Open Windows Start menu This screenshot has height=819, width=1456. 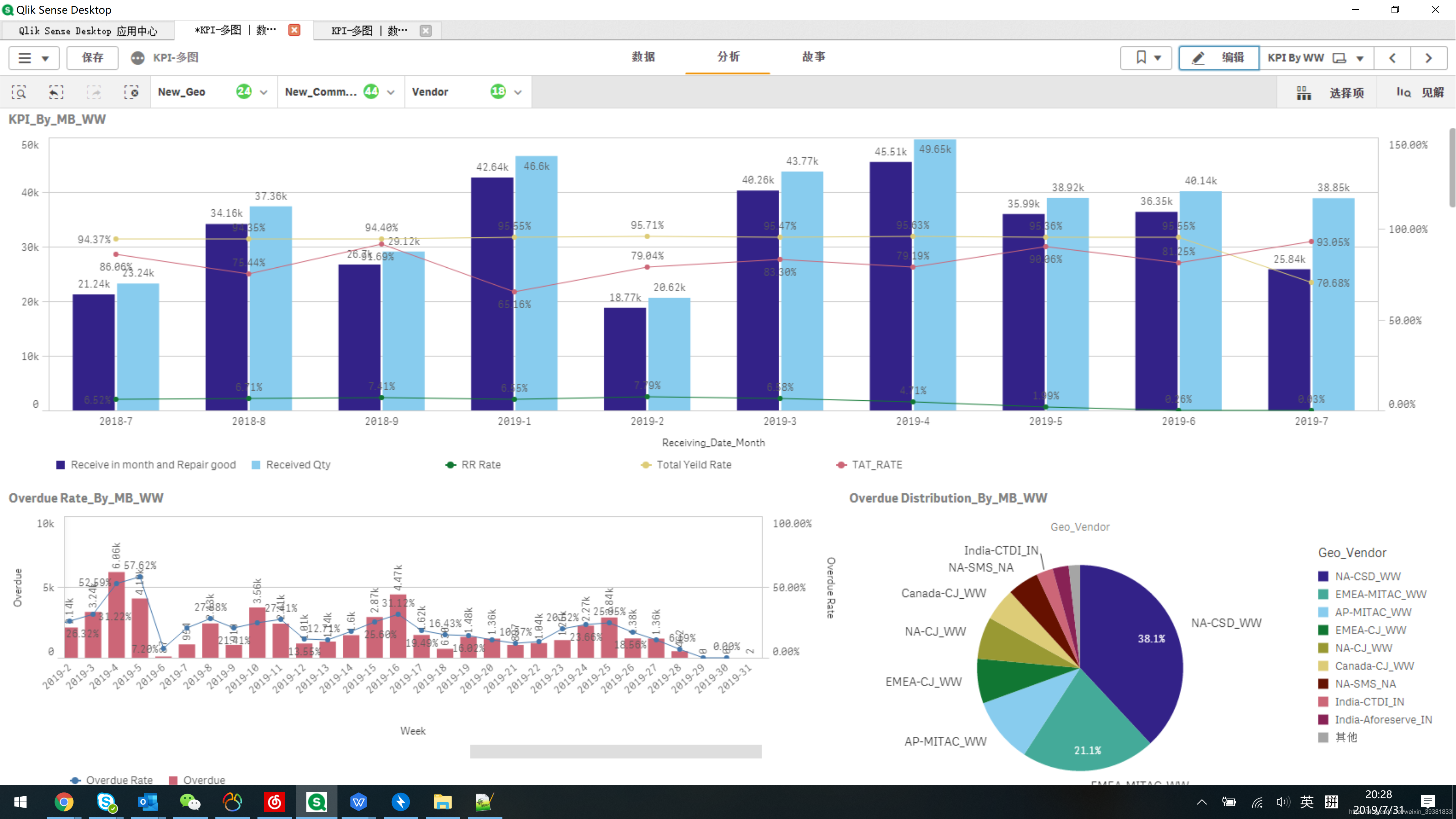(x=20, y=802)
